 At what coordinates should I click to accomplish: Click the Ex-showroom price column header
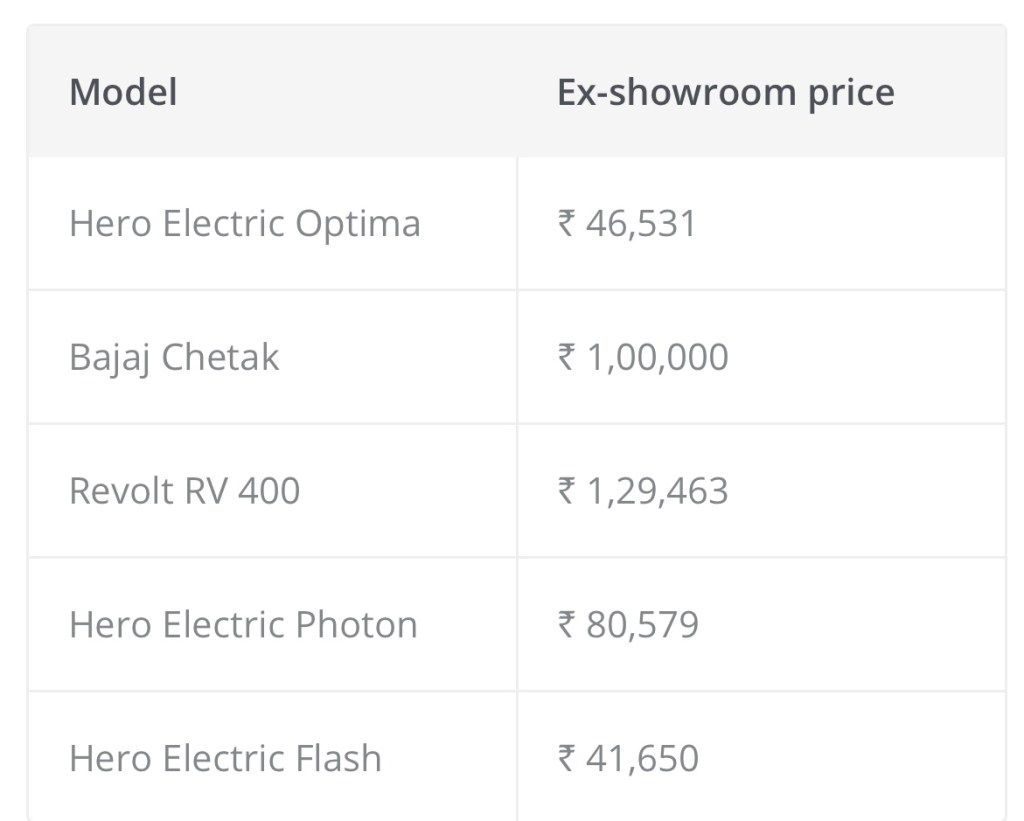tap(725, 93)
